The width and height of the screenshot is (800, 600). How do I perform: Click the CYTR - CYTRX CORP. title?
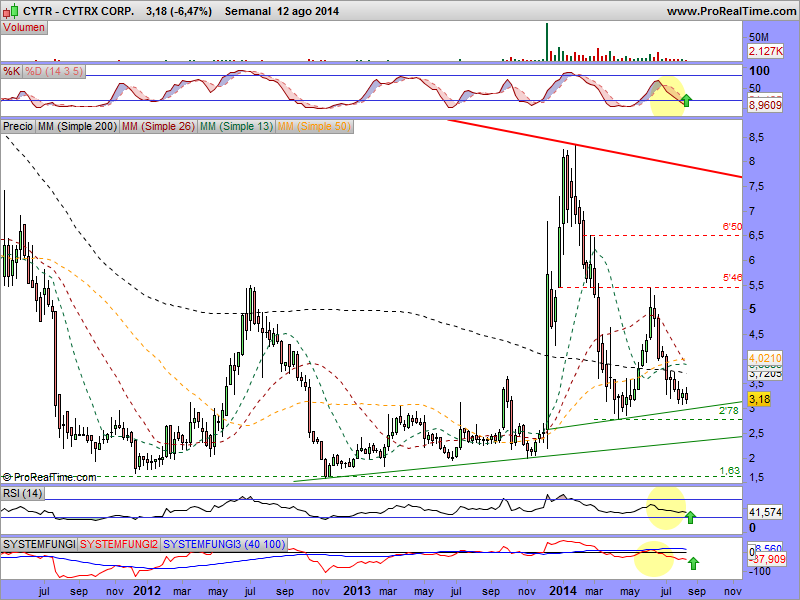79,11
